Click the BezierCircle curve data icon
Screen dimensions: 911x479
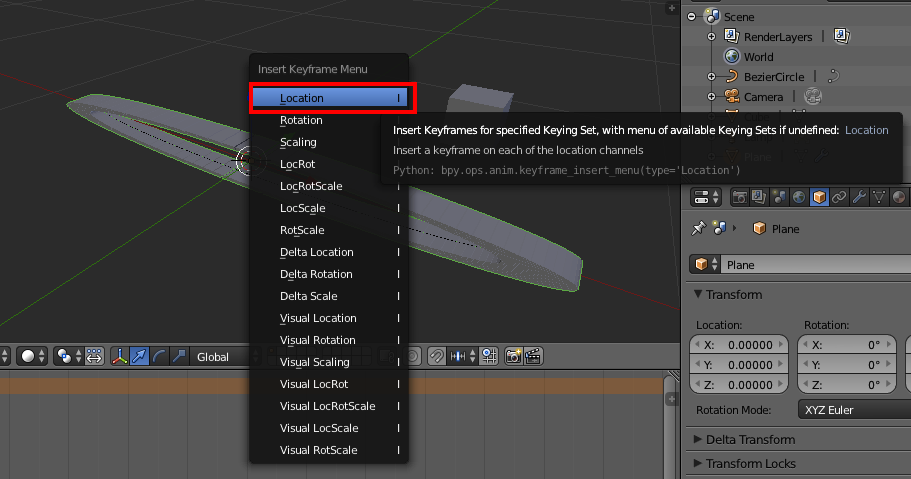click(833, 76)
